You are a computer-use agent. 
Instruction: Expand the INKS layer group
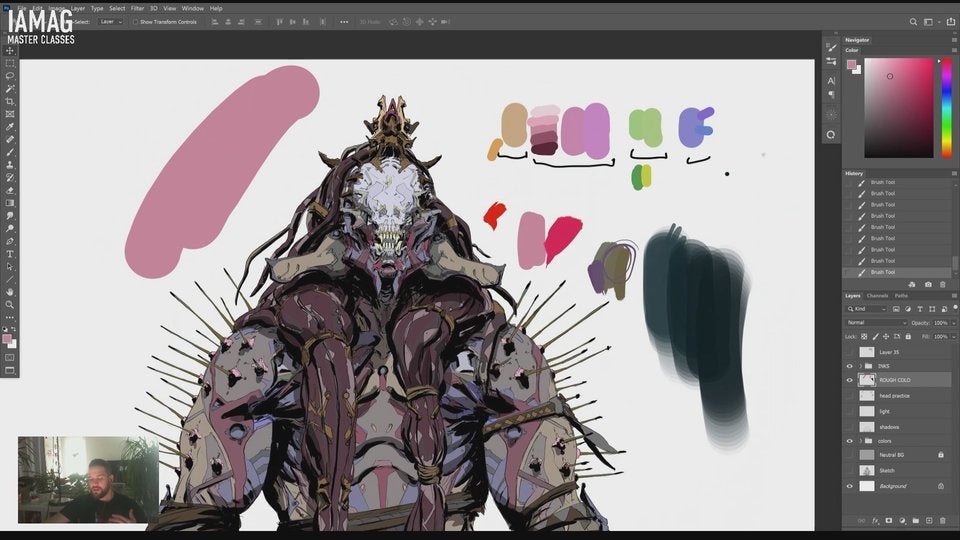[x=859, y=366]
